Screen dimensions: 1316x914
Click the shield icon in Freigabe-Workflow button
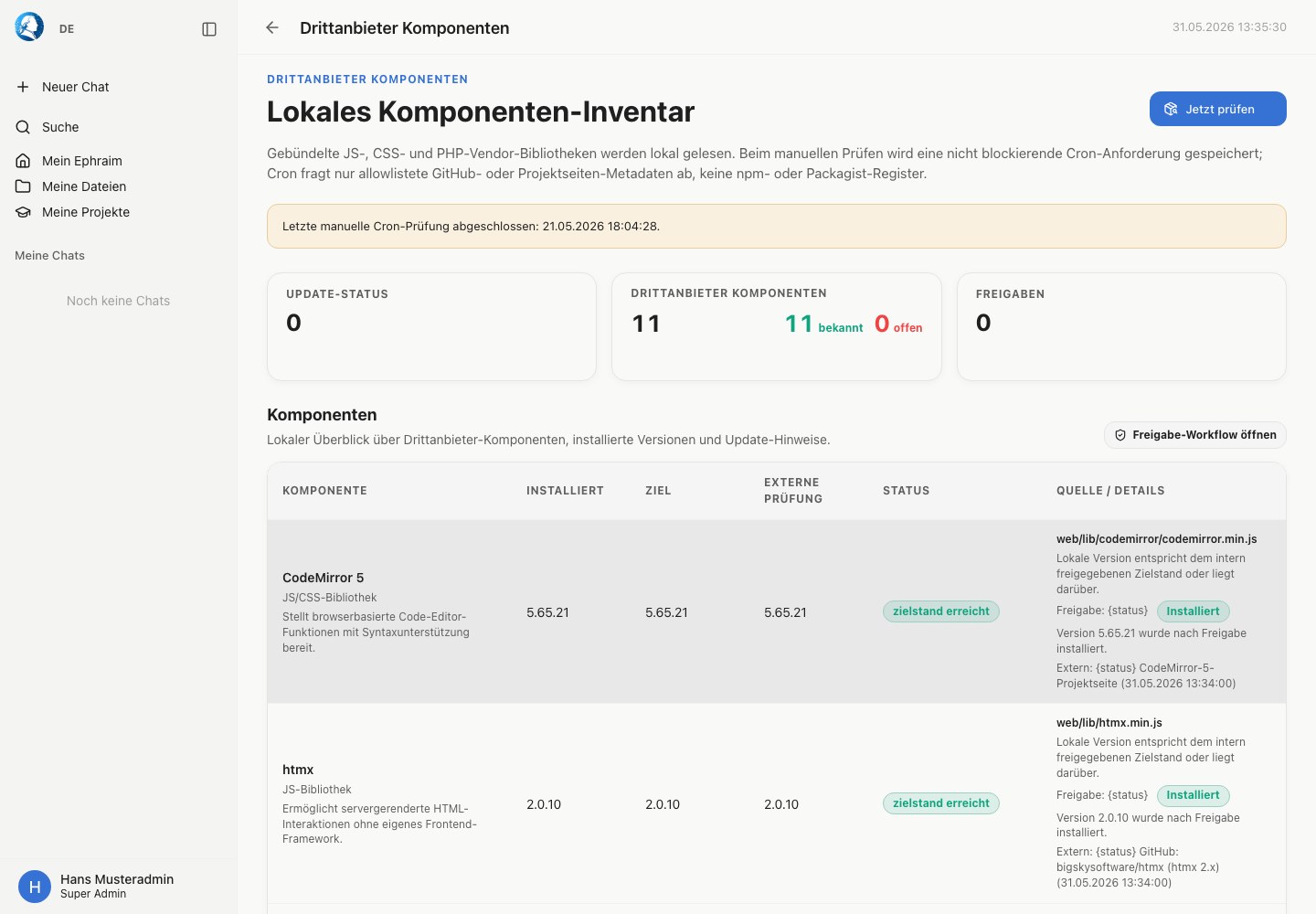tap(1120, 435)
